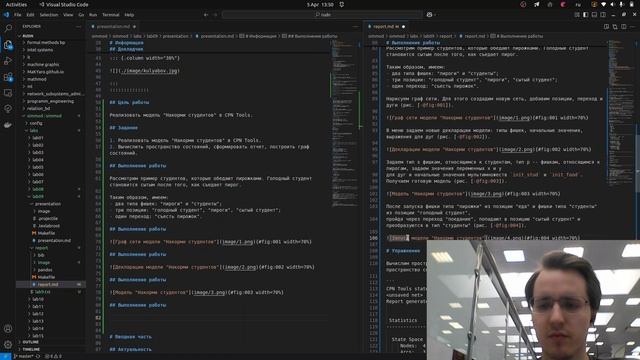Click Activities in the top bar
Screen dimensions: 640x360
pos(16,4)
